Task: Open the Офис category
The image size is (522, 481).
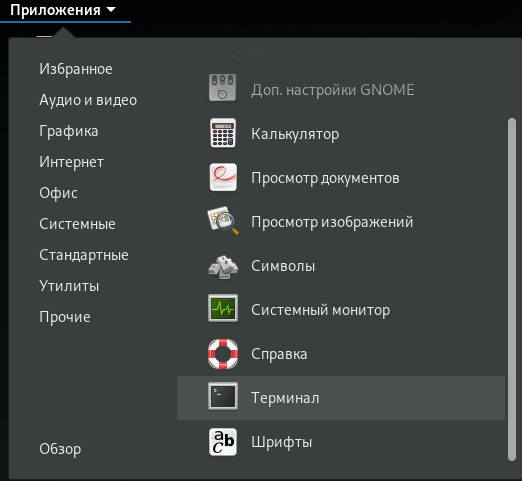Action: (x=58, y=193)
